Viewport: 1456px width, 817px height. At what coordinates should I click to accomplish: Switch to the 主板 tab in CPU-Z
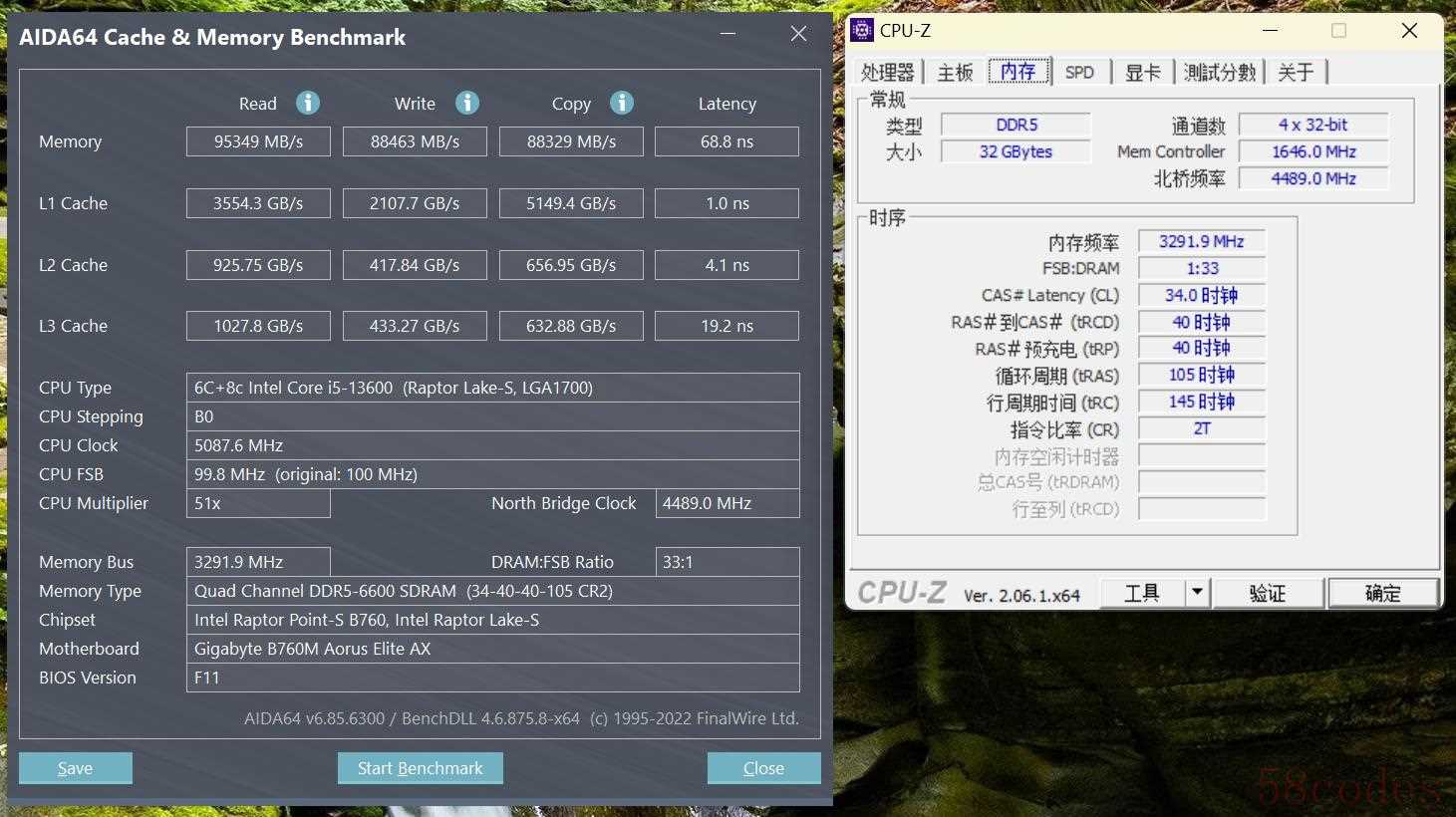(955, 73)
